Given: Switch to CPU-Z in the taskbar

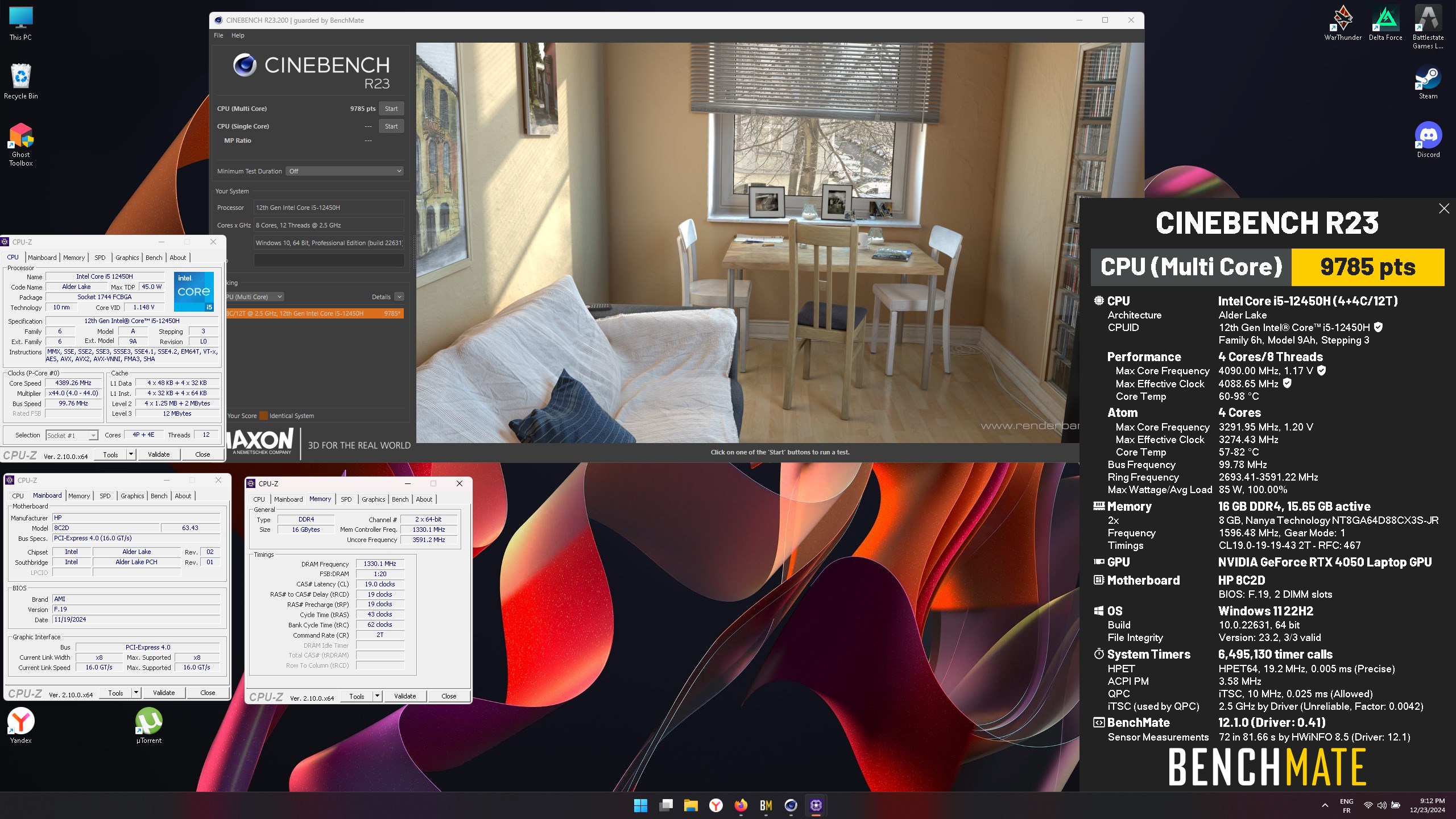Looking at the screenshot, I should point(816,805).
